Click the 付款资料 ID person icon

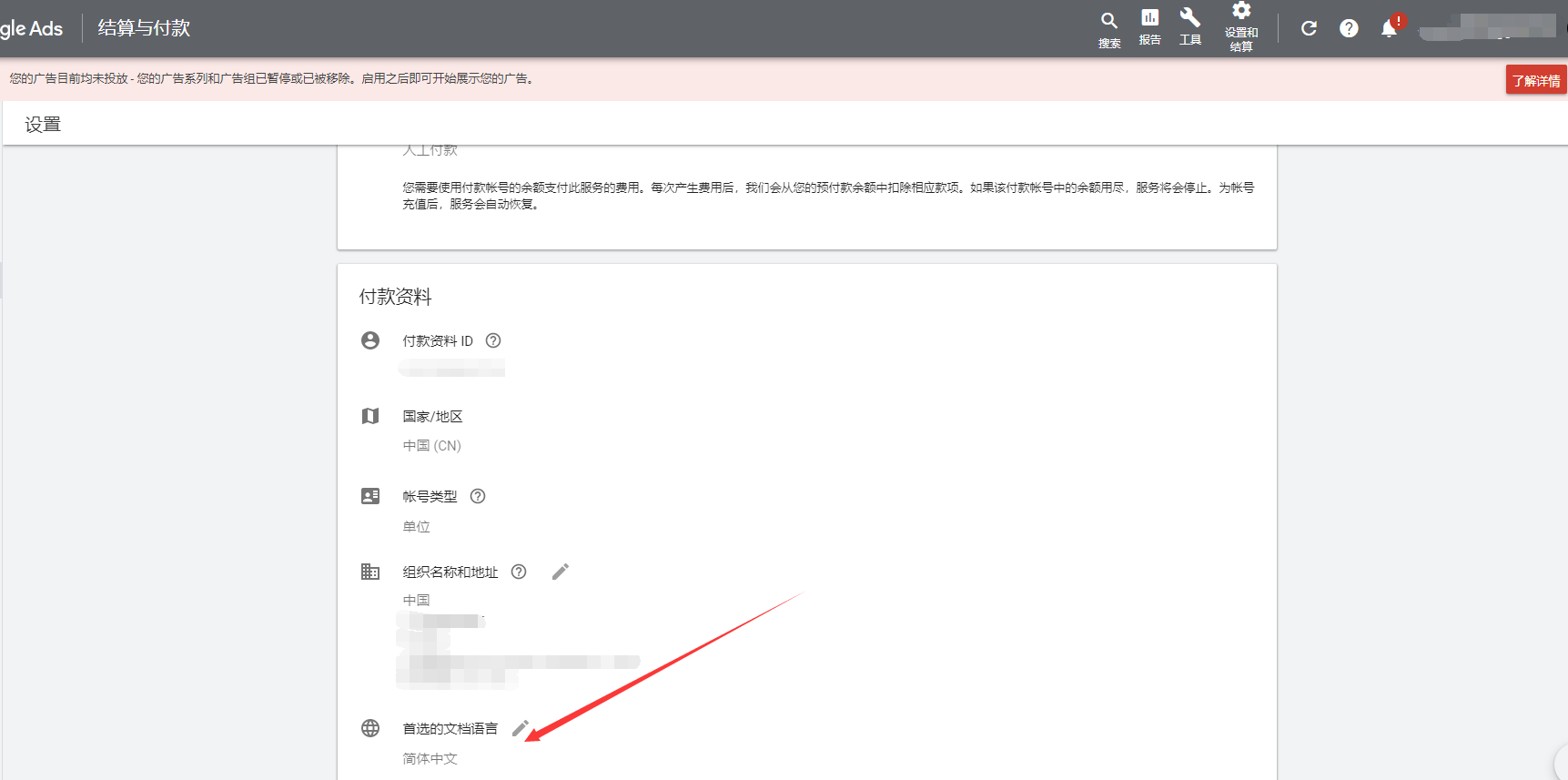pos(370,340)
